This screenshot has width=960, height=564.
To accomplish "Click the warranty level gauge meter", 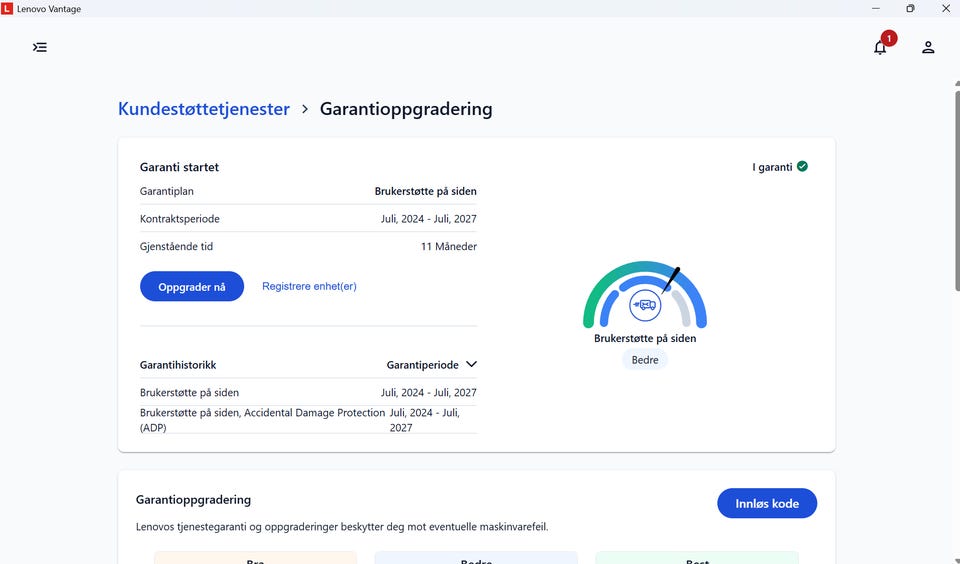I will click(x=645, y=295).
